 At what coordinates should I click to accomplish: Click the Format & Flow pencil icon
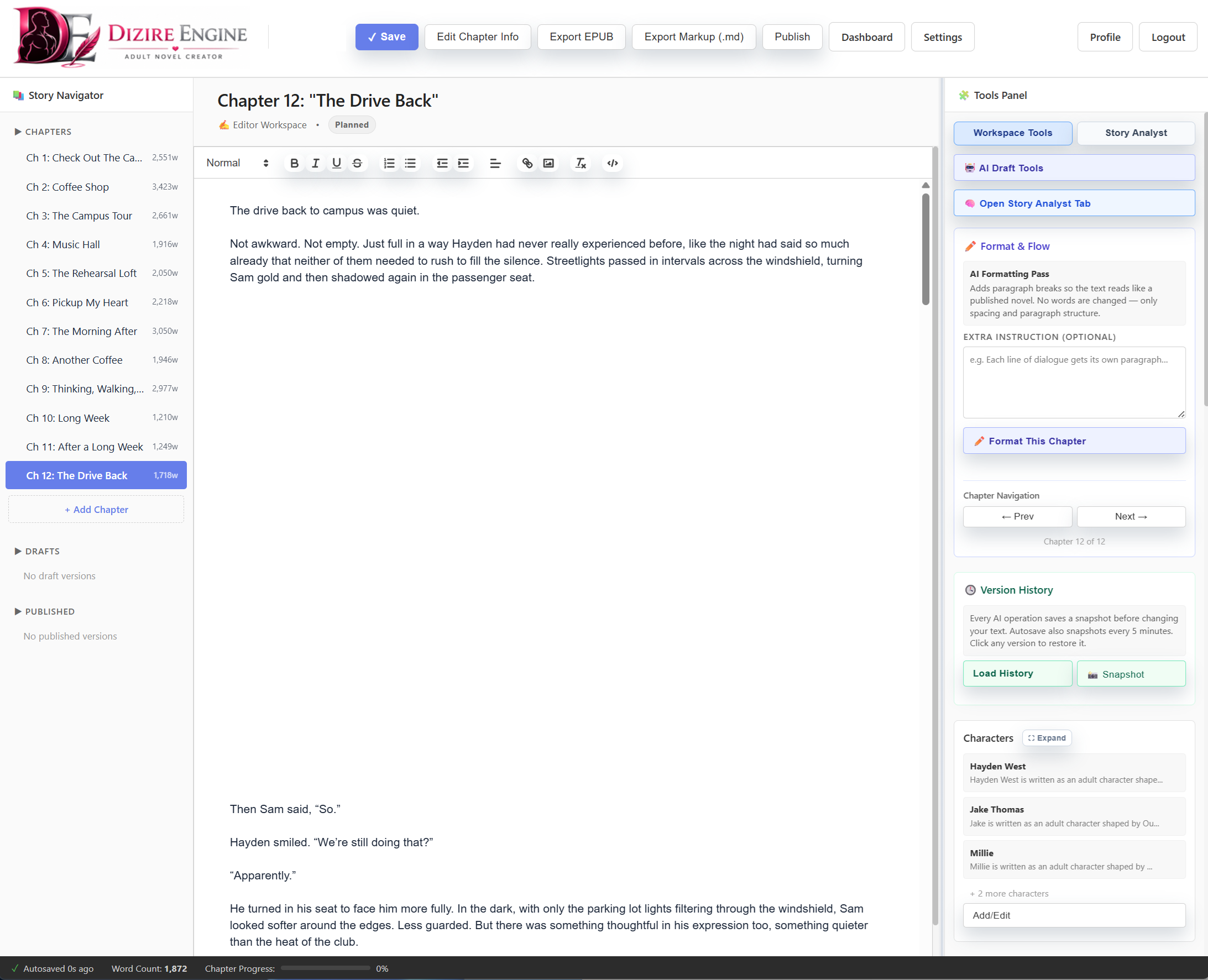970,246
